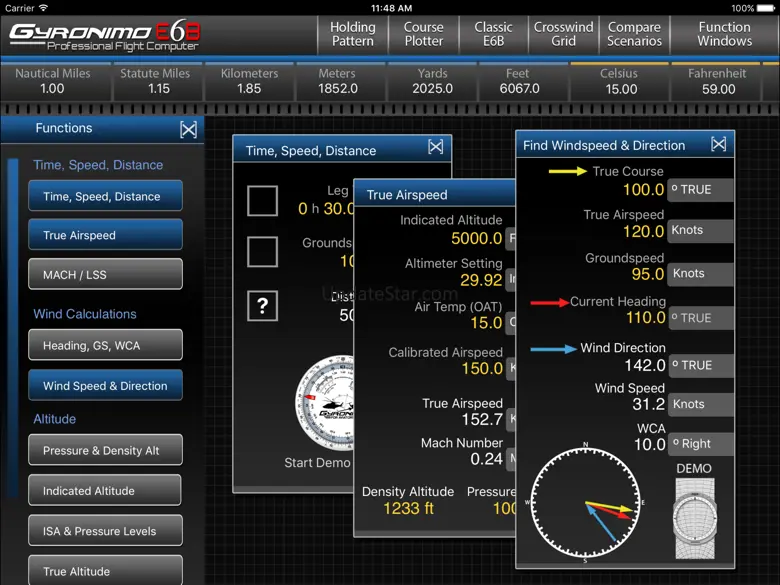Viewport: 780px width, 585px height.
Task: Check the Leg time checkbox
Action: (x=263, y=201)
